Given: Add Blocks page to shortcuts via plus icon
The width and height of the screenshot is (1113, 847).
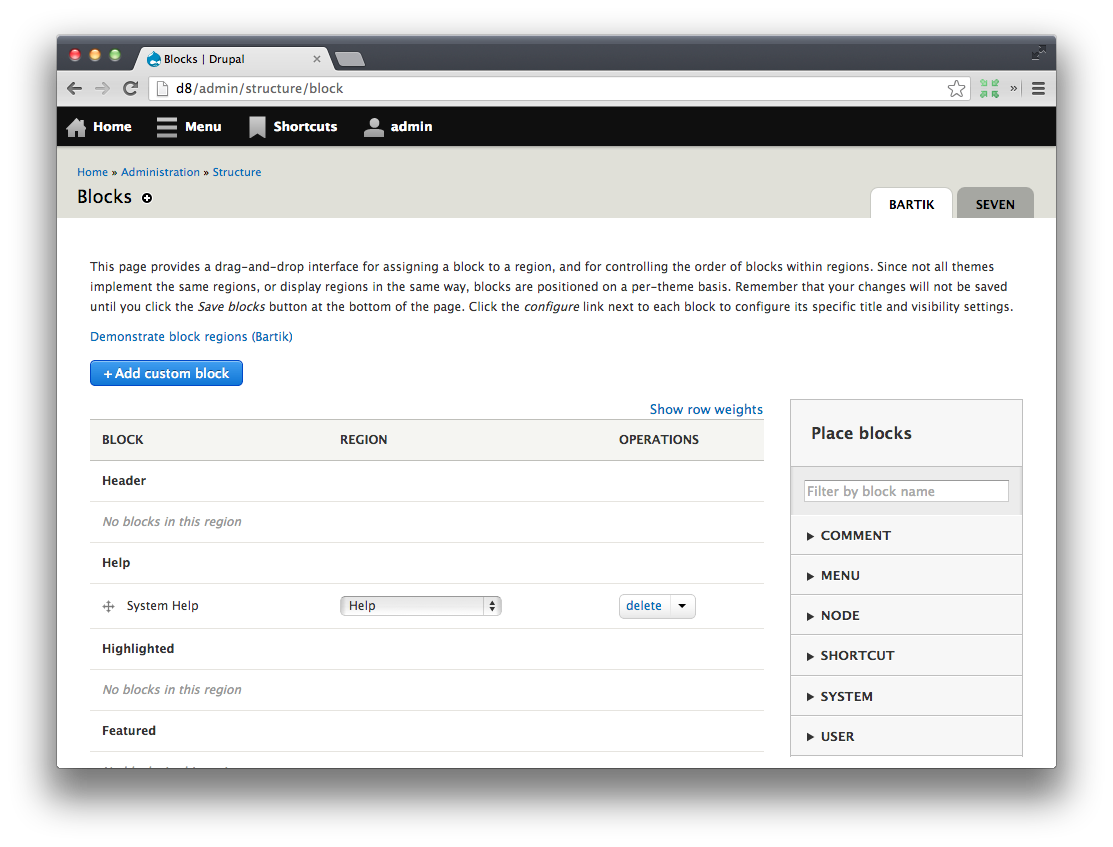Looking at the screenshot, I should (x=147, y=198).
